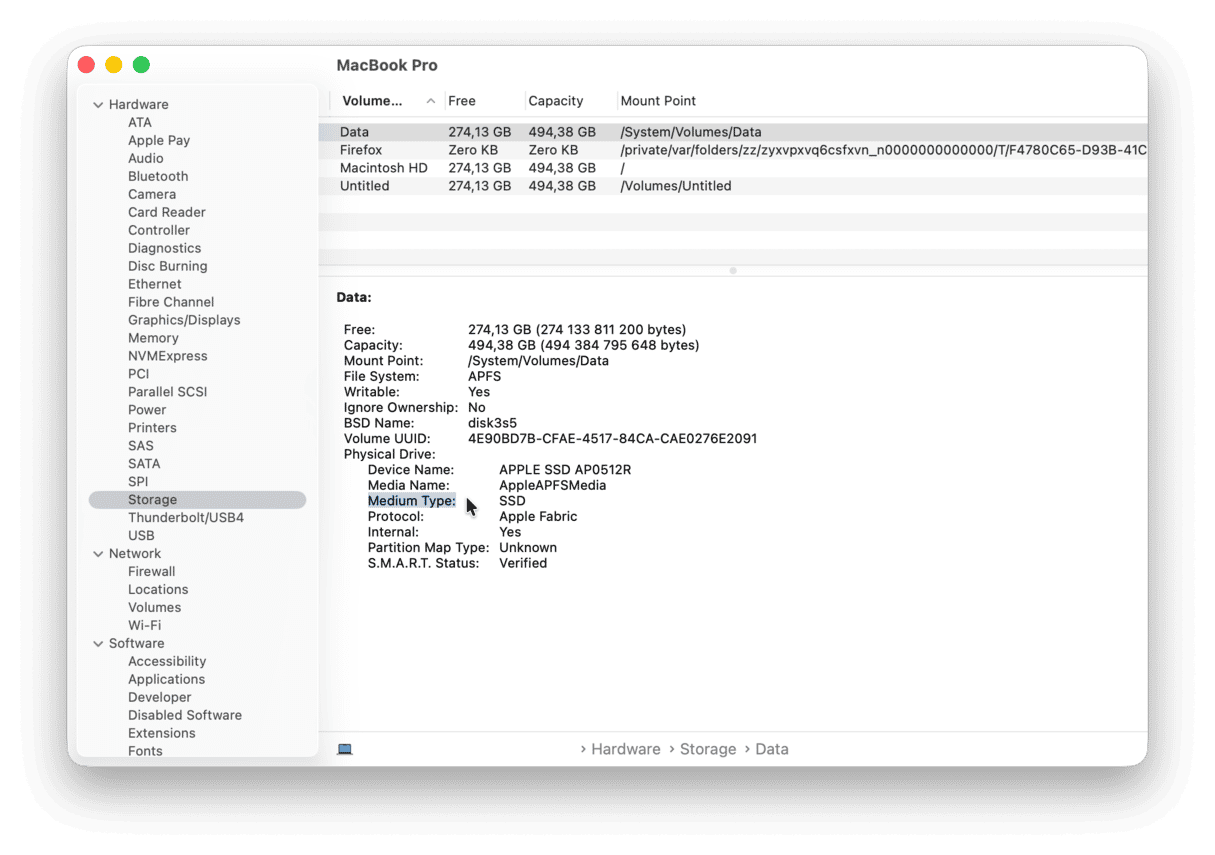
Task: Select the Data volume row
Action: (733, 132)
